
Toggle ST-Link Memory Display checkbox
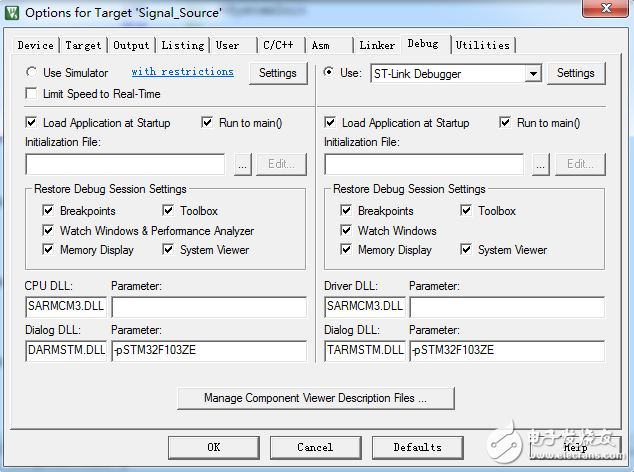(346, 250)
